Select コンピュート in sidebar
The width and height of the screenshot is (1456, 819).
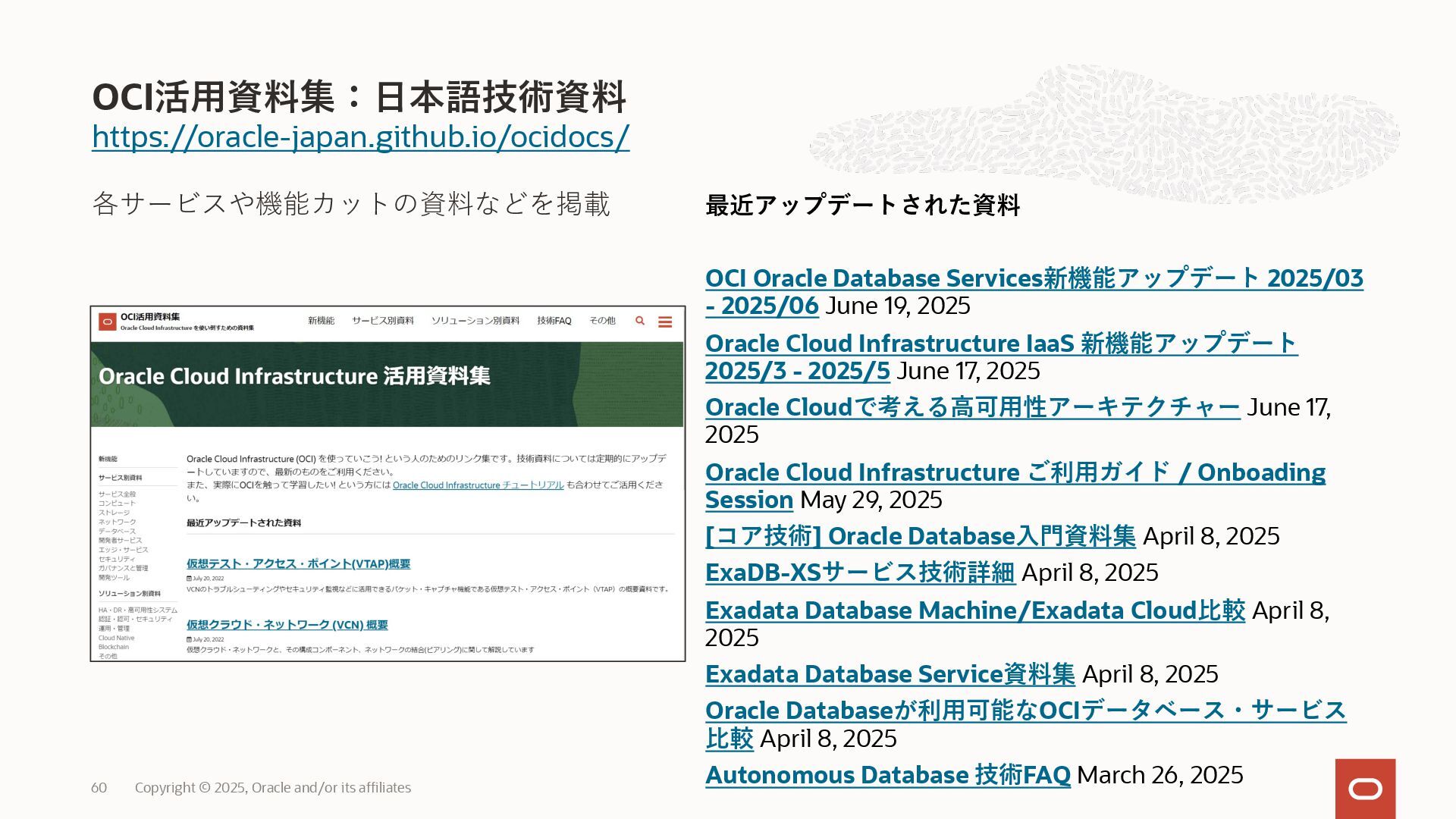coord(117,504)
